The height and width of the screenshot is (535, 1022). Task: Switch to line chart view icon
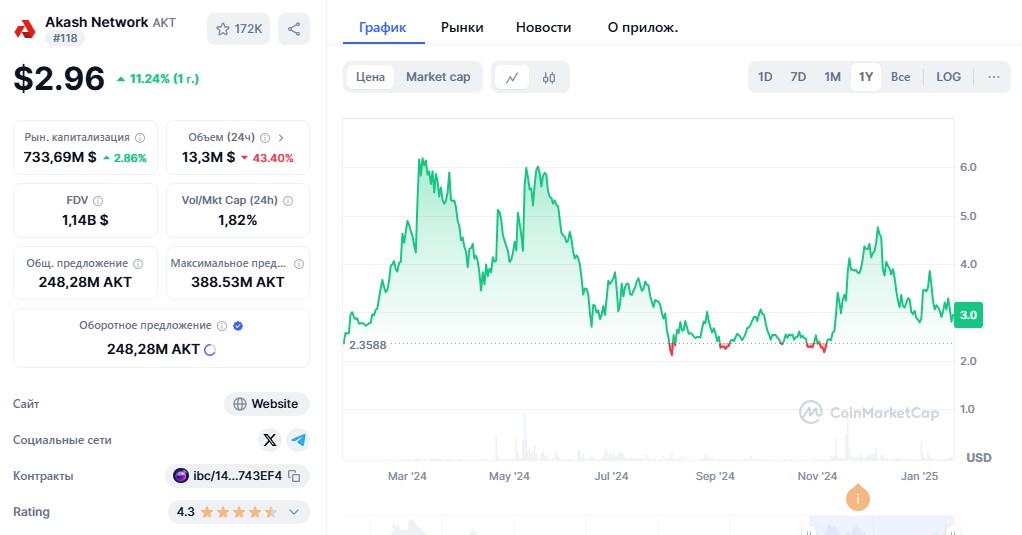point(512,77)
